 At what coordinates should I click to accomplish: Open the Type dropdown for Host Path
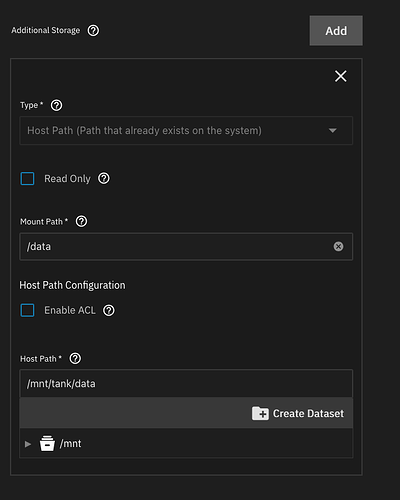pos(186,130)
